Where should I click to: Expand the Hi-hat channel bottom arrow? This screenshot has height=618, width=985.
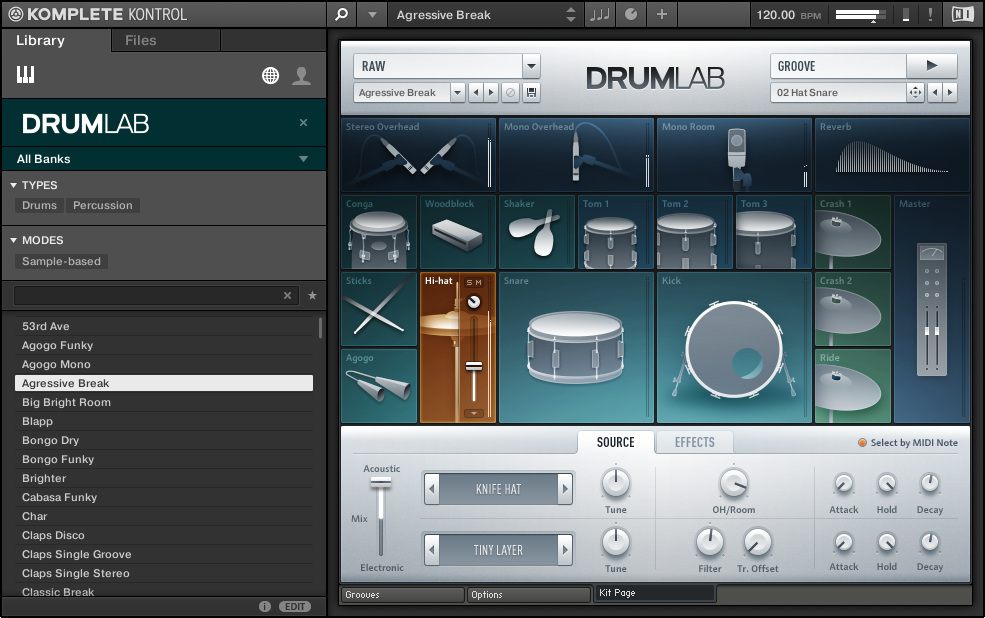[474, 413]
